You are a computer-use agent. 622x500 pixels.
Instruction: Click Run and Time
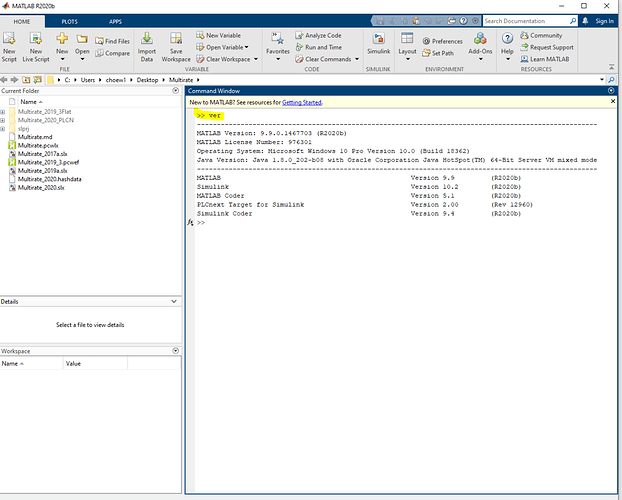click(318, 47)
